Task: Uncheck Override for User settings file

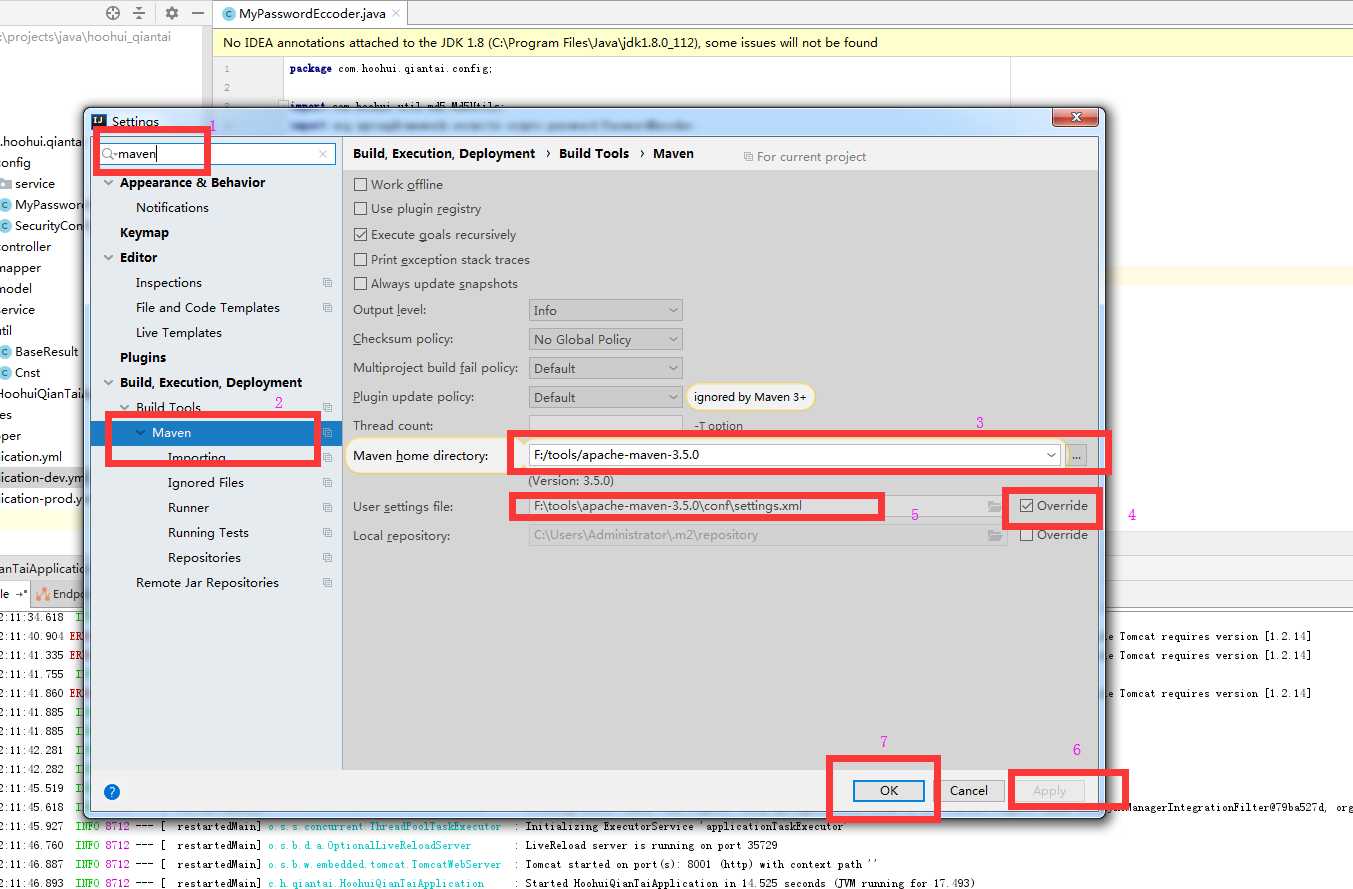Action: point(1026,506)
